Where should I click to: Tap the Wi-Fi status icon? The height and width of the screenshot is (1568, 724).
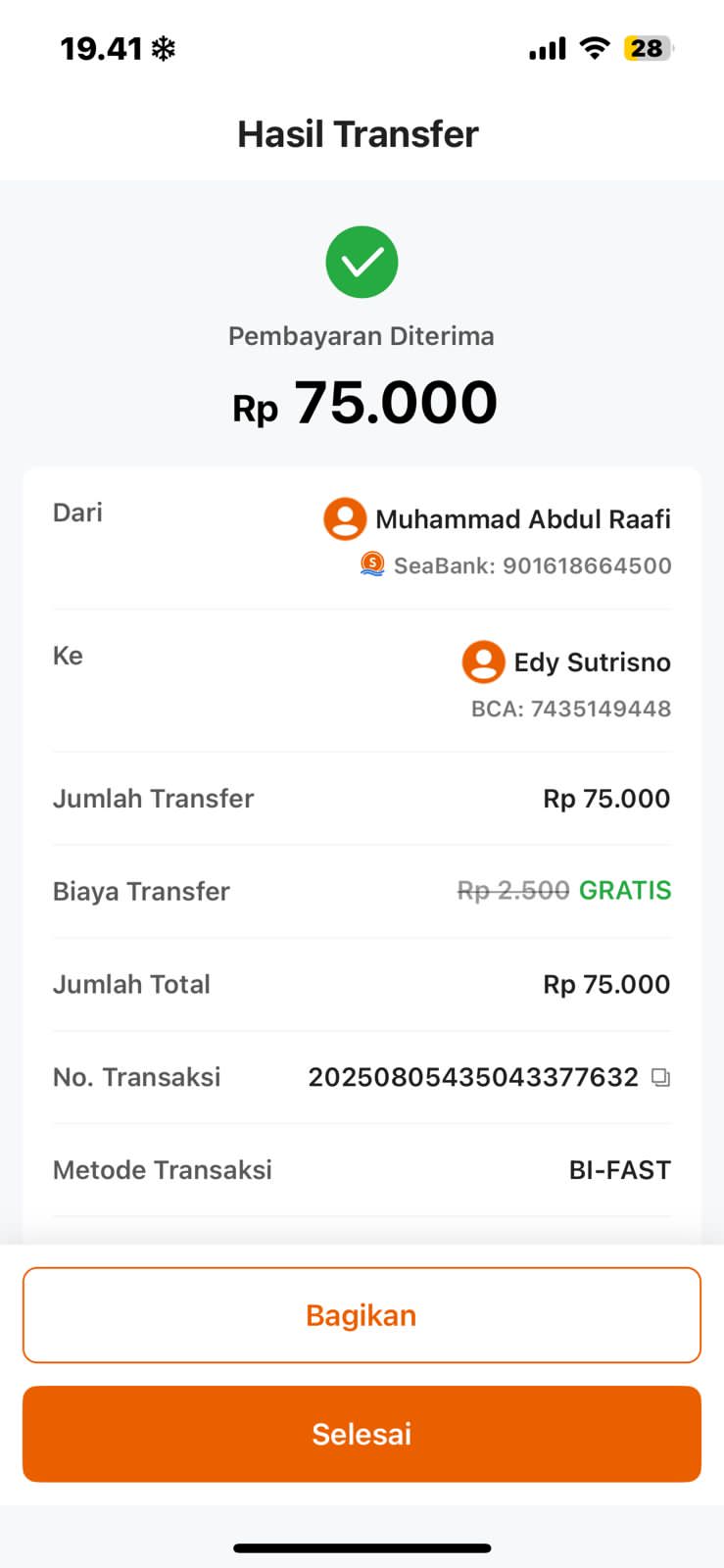[594, 48]
